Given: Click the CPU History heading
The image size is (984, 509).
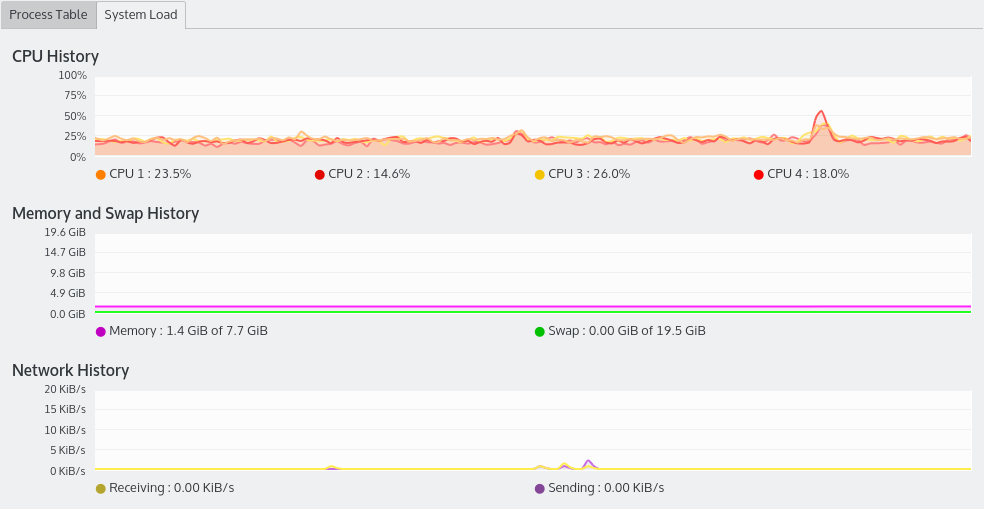Looking at the screenshot, I should point(55,56).
